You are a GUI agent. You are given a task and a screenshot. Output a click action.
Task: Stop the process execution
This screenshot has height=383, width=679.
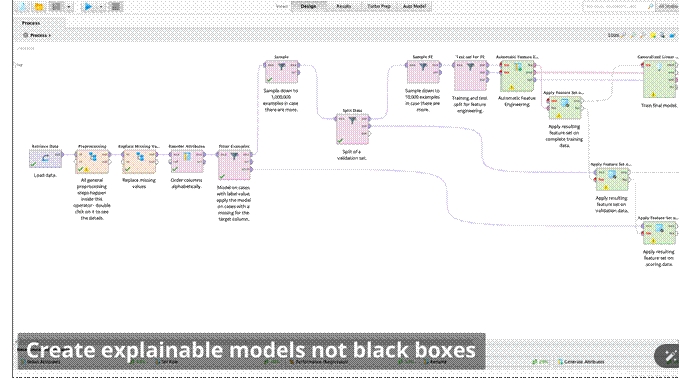(116, 7)
